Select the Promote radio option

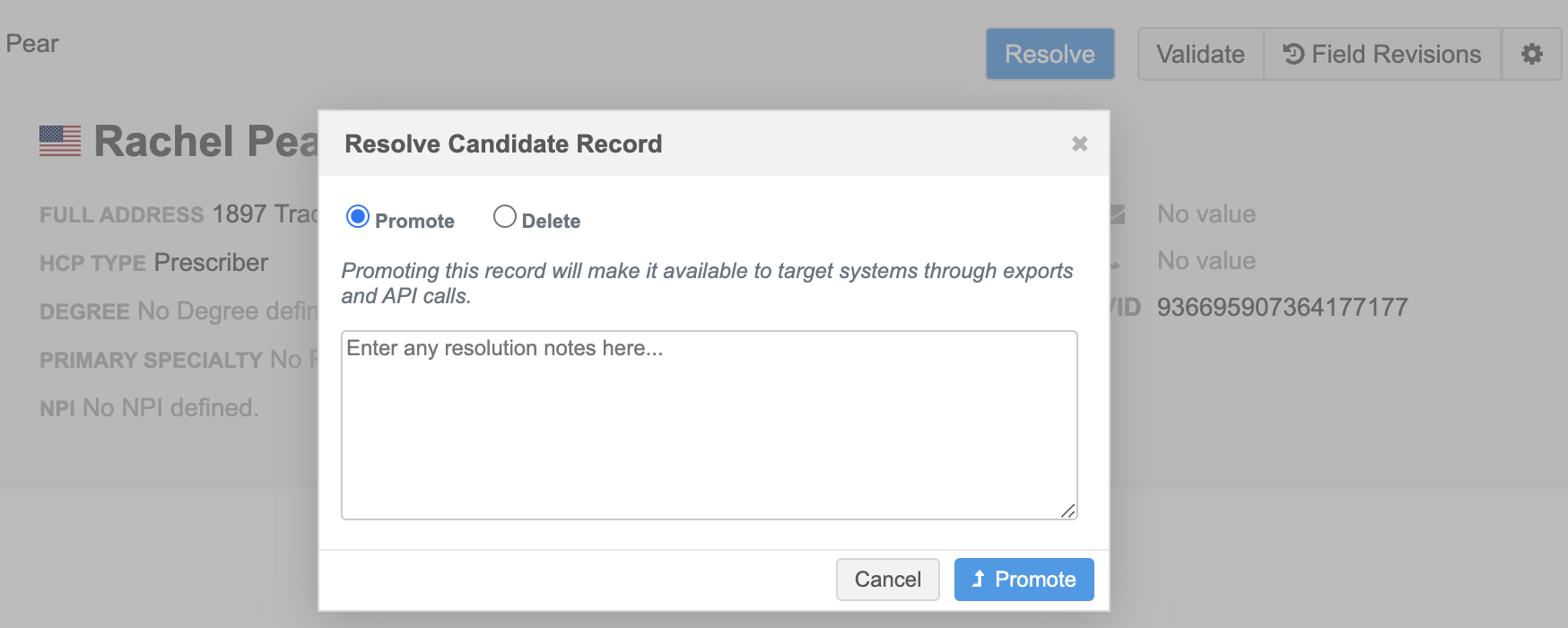[x=358, y=217]
